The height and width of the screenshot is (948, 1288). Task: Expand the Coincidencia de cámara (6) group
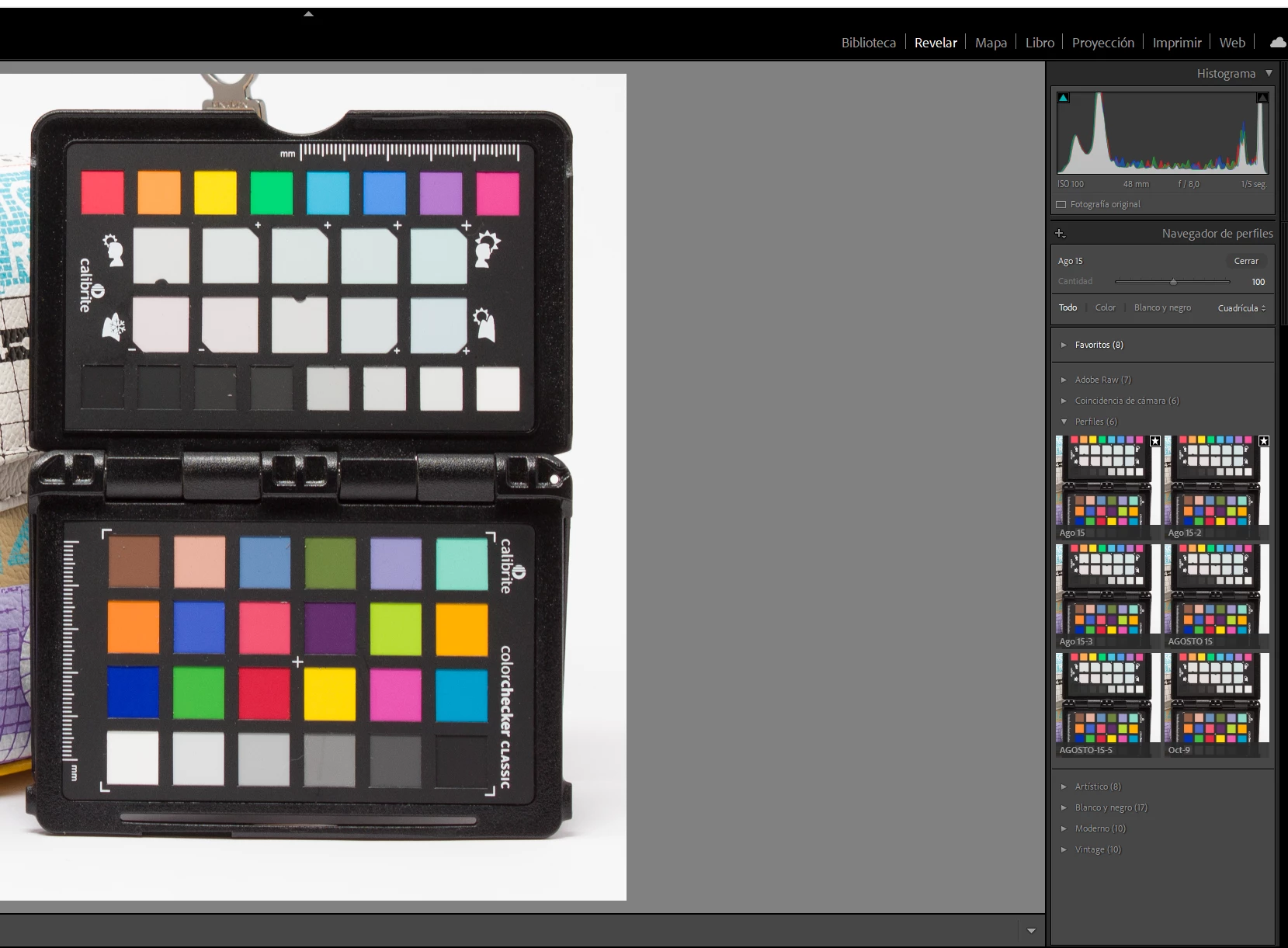point(1064,401)
